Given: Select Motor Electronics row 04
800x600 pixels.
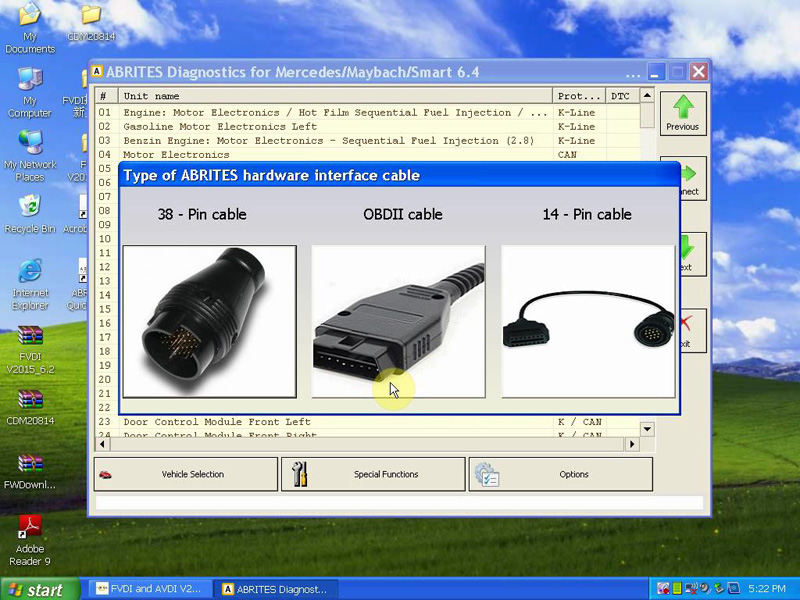Looking at the screenshot, I should pos(335,155).
